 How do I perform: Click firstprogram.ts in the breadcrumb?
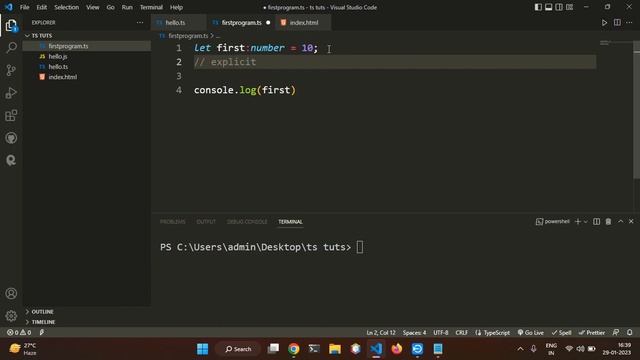(188, 36)
